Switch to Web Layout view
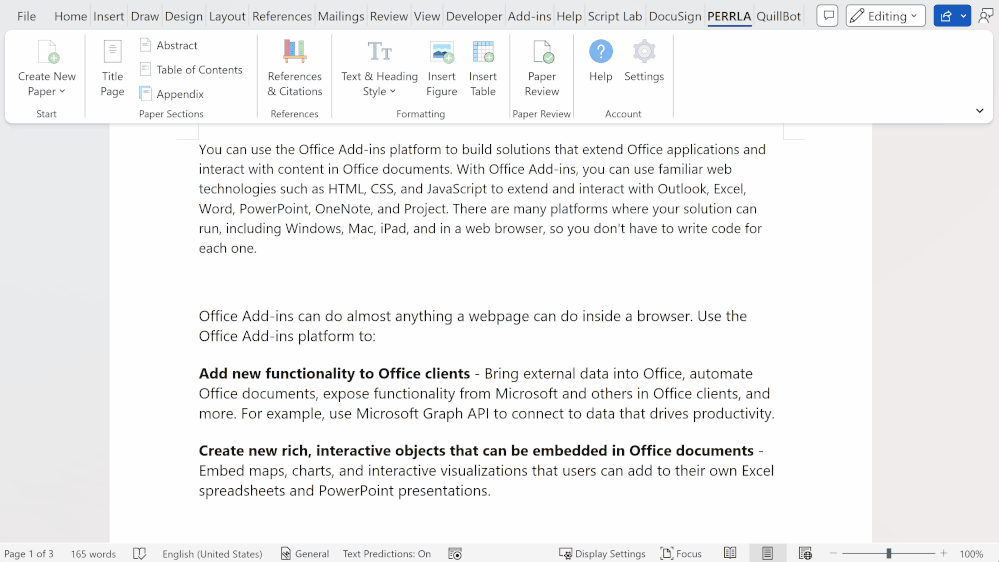Image resolution: width=999 pixels, height=562 pixels. [x=805, y=554]
